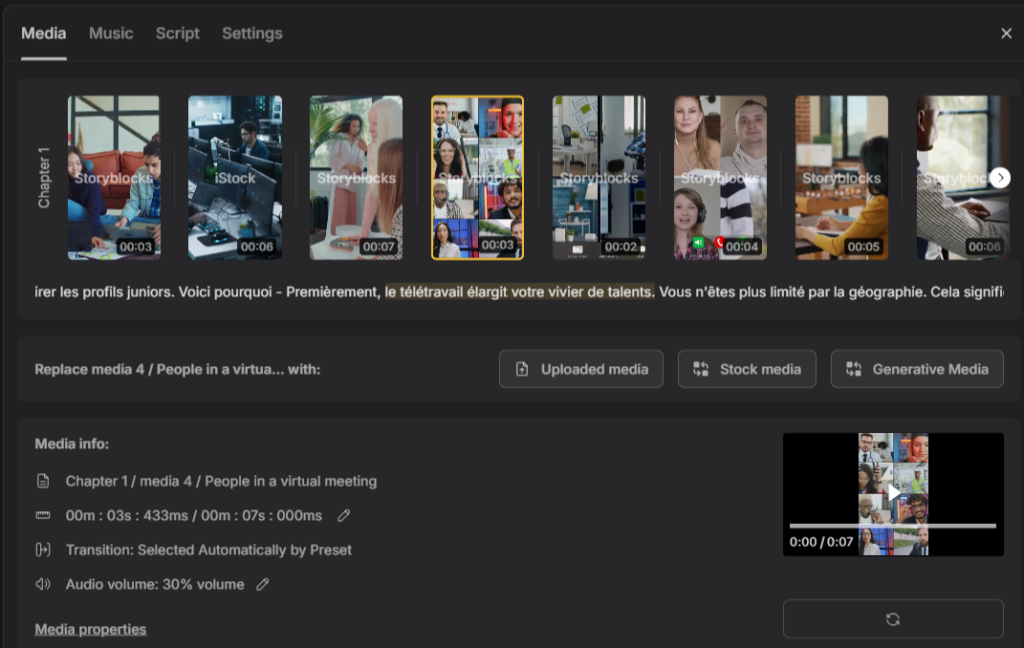Viewport: 1024px width, 648px height.
Task: Select the video call clip with 00:04 duration
Action: (720, 178)
